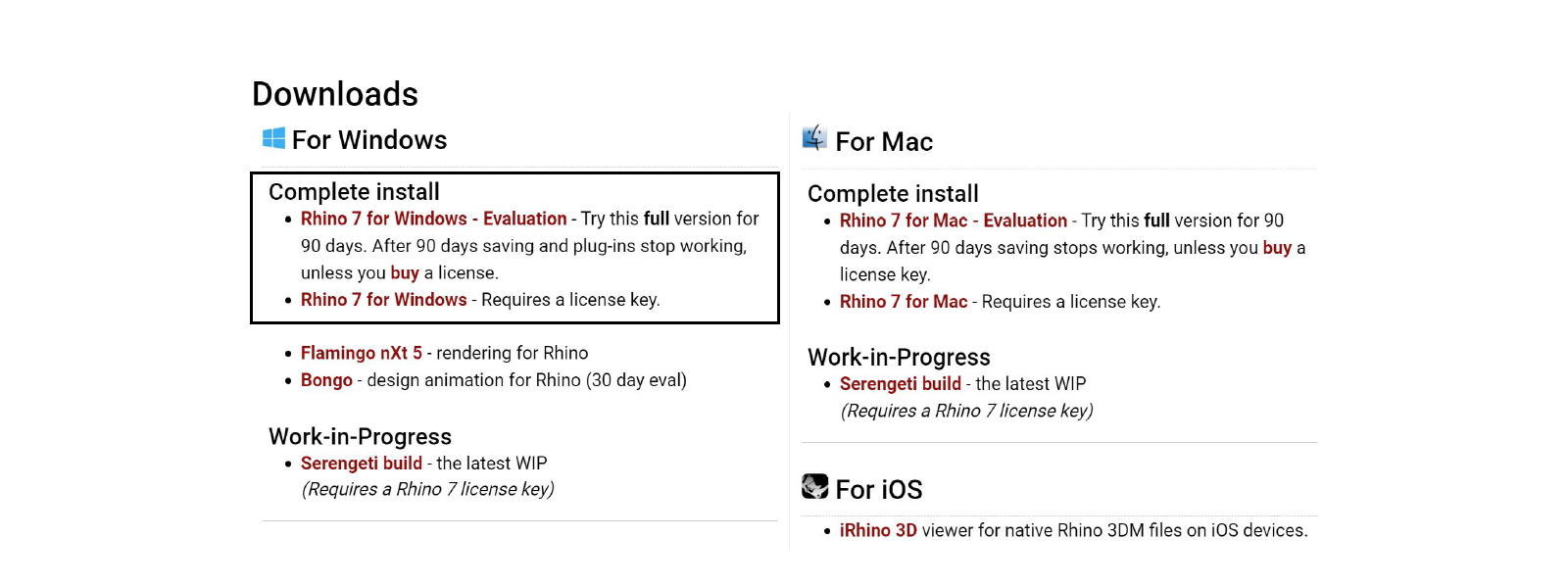Screen dimensions: 1568x588
Task: Click the iOS Rhino icon
Action: (814, 486)
